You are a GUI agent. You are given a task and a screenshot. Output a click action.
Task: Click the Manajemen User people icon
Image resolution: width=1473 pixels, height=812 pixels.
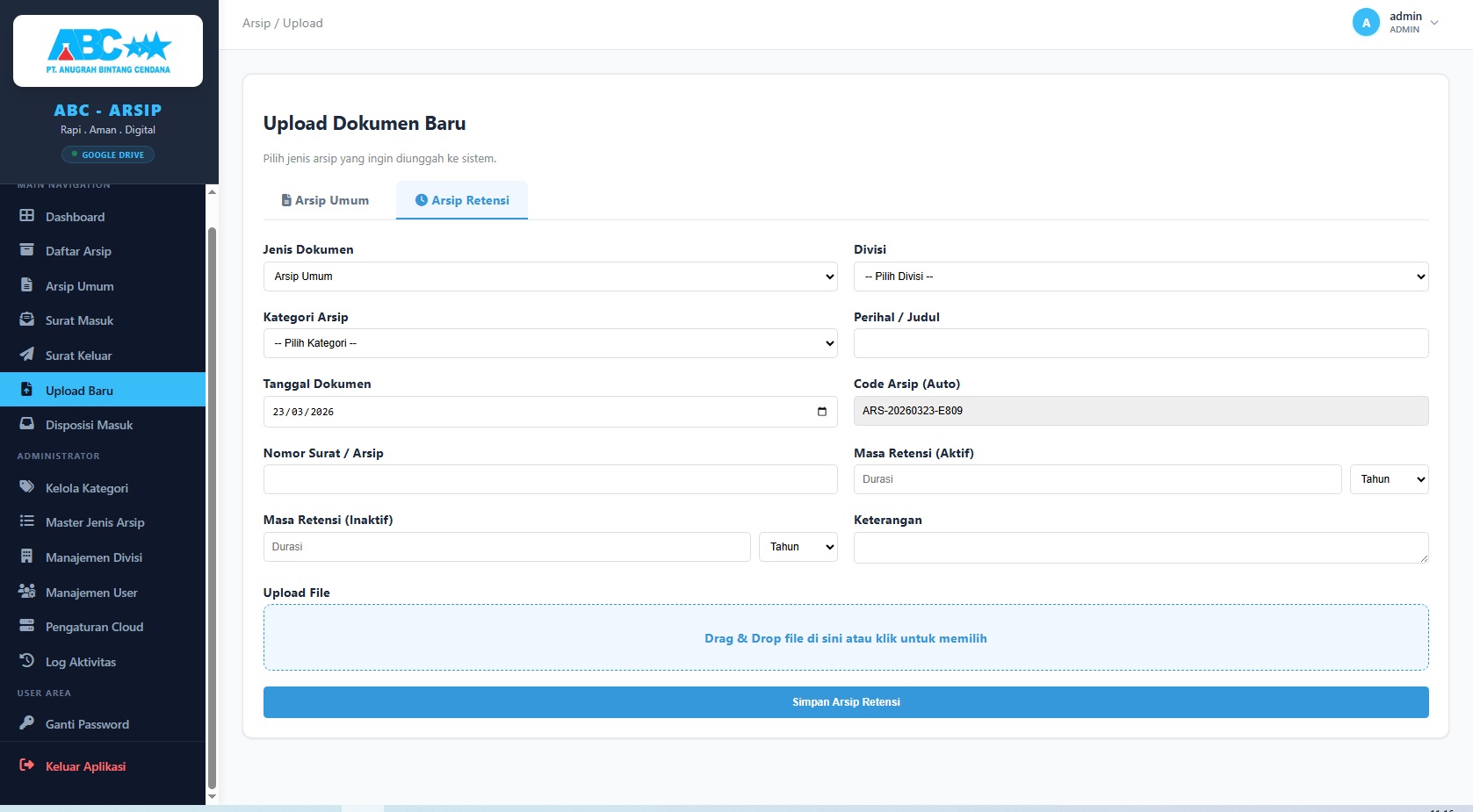click(x=27, y=592)
